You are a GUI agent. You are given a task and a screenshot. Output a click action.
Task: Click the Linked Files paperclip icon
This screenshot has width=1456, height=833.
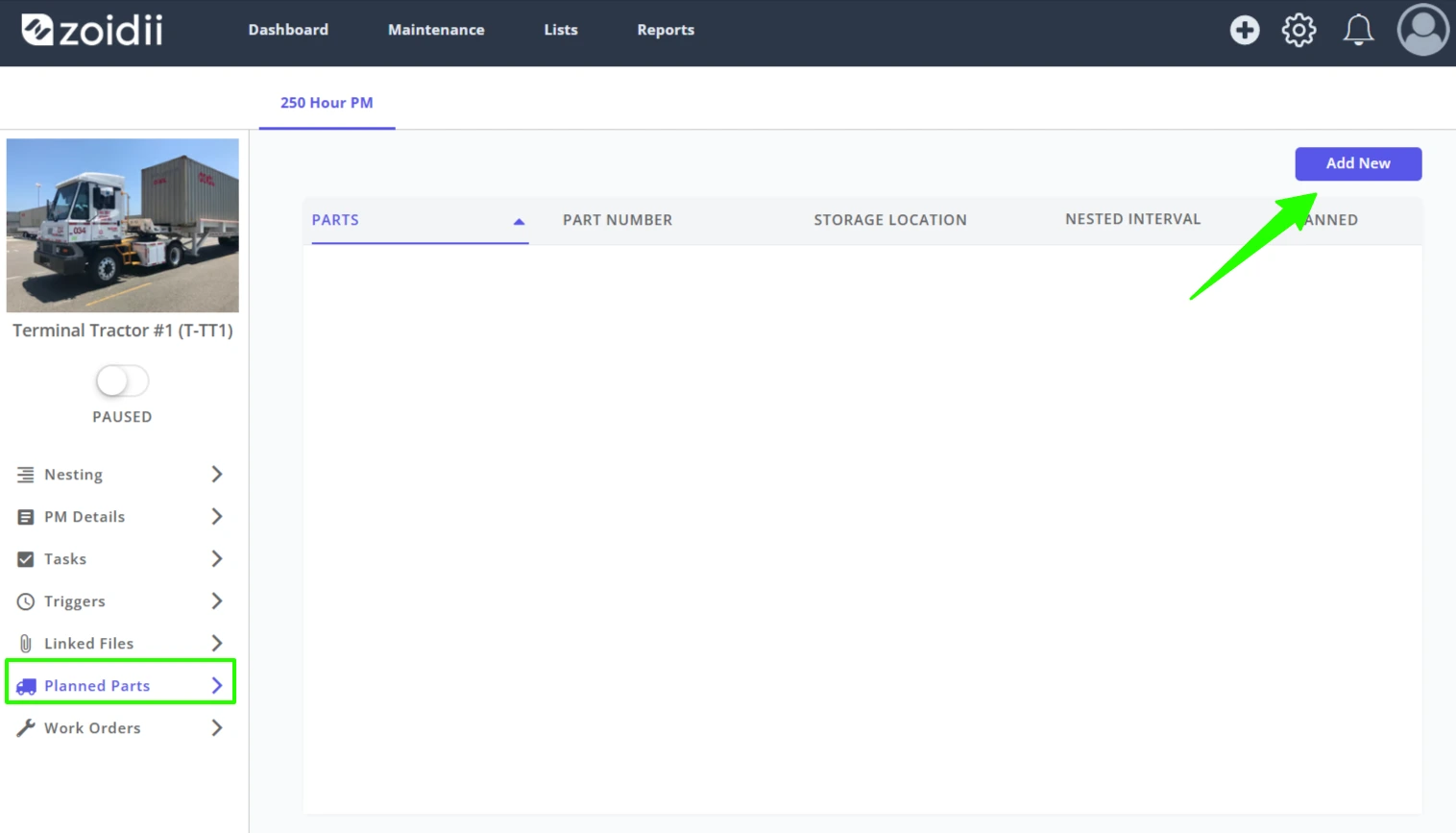coord(25,644)
